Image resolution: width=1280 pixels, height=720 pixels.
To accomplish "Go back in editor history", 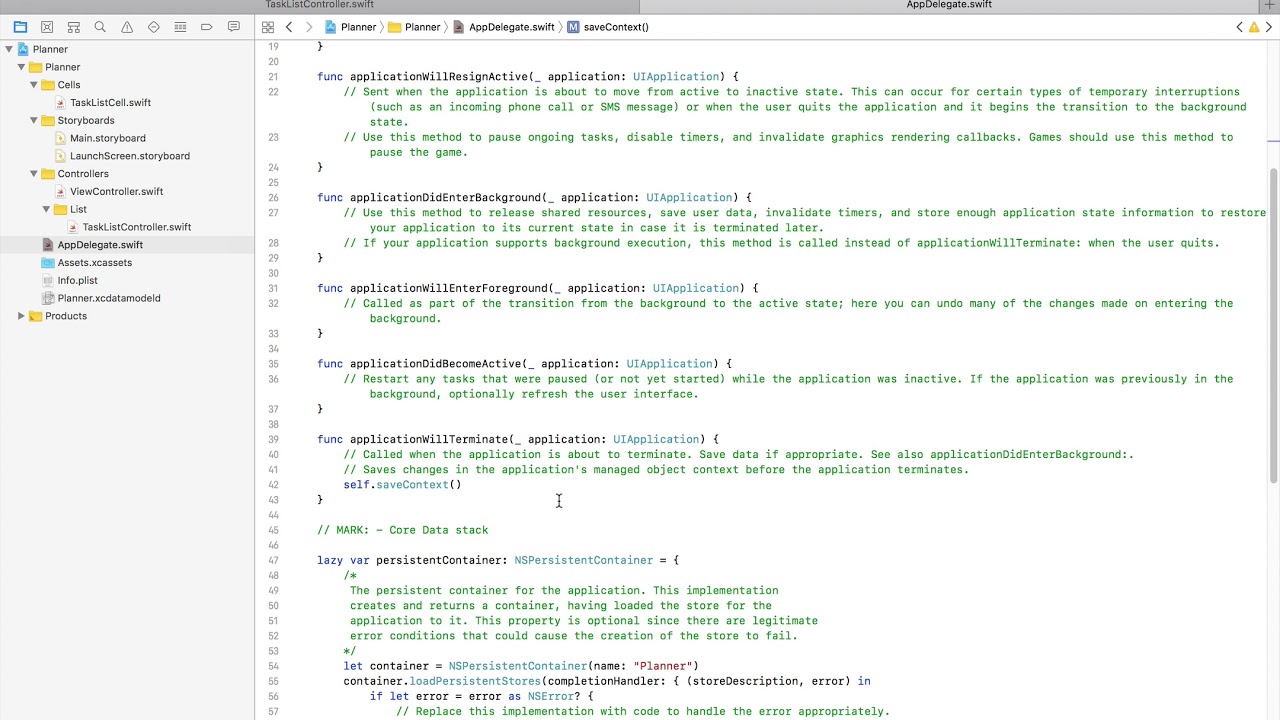I will coord(289,27).
